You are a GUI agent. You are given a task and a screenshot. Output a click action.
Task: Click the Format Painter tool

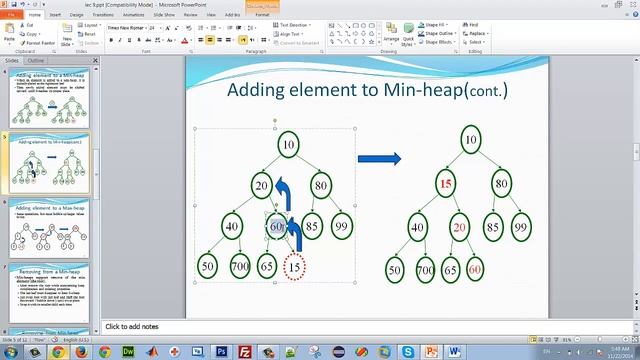(x=37, y=43)
